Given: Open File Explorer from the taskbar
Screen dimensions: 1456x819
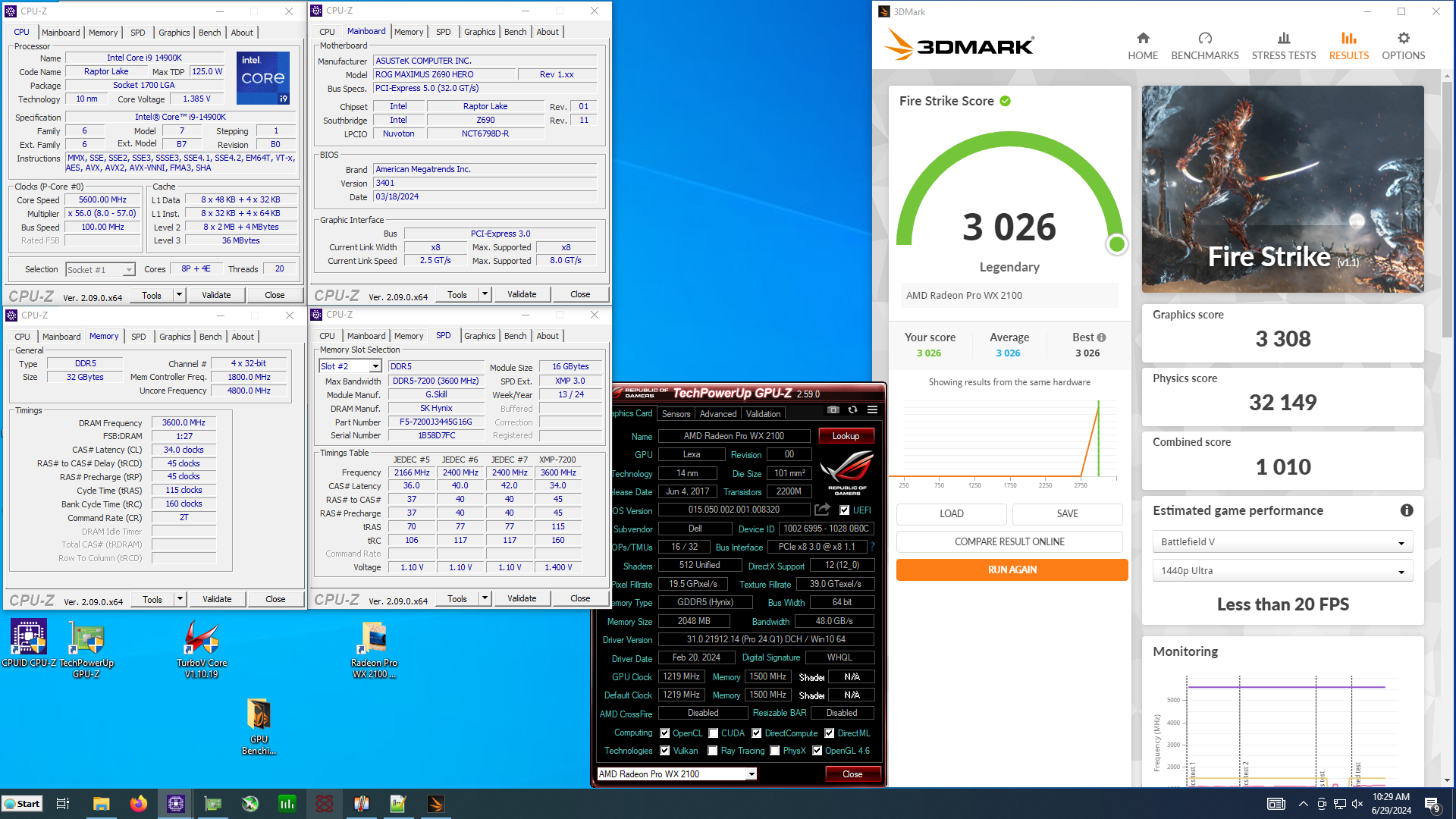Looking at the screenshot, I should [x=101, y=804].
